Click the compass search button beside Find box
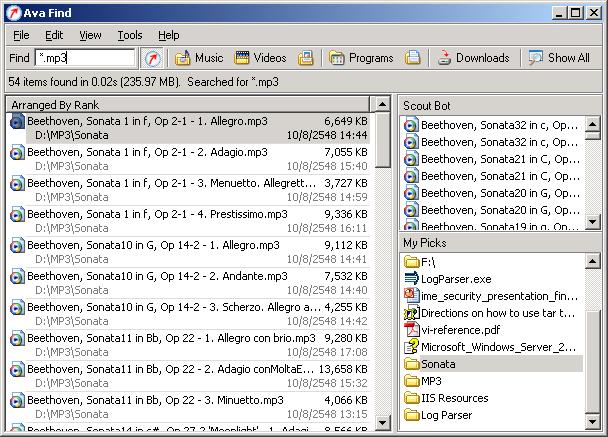Screen dimensions: 608x437 pyautogui.click(x=151, y=58)
